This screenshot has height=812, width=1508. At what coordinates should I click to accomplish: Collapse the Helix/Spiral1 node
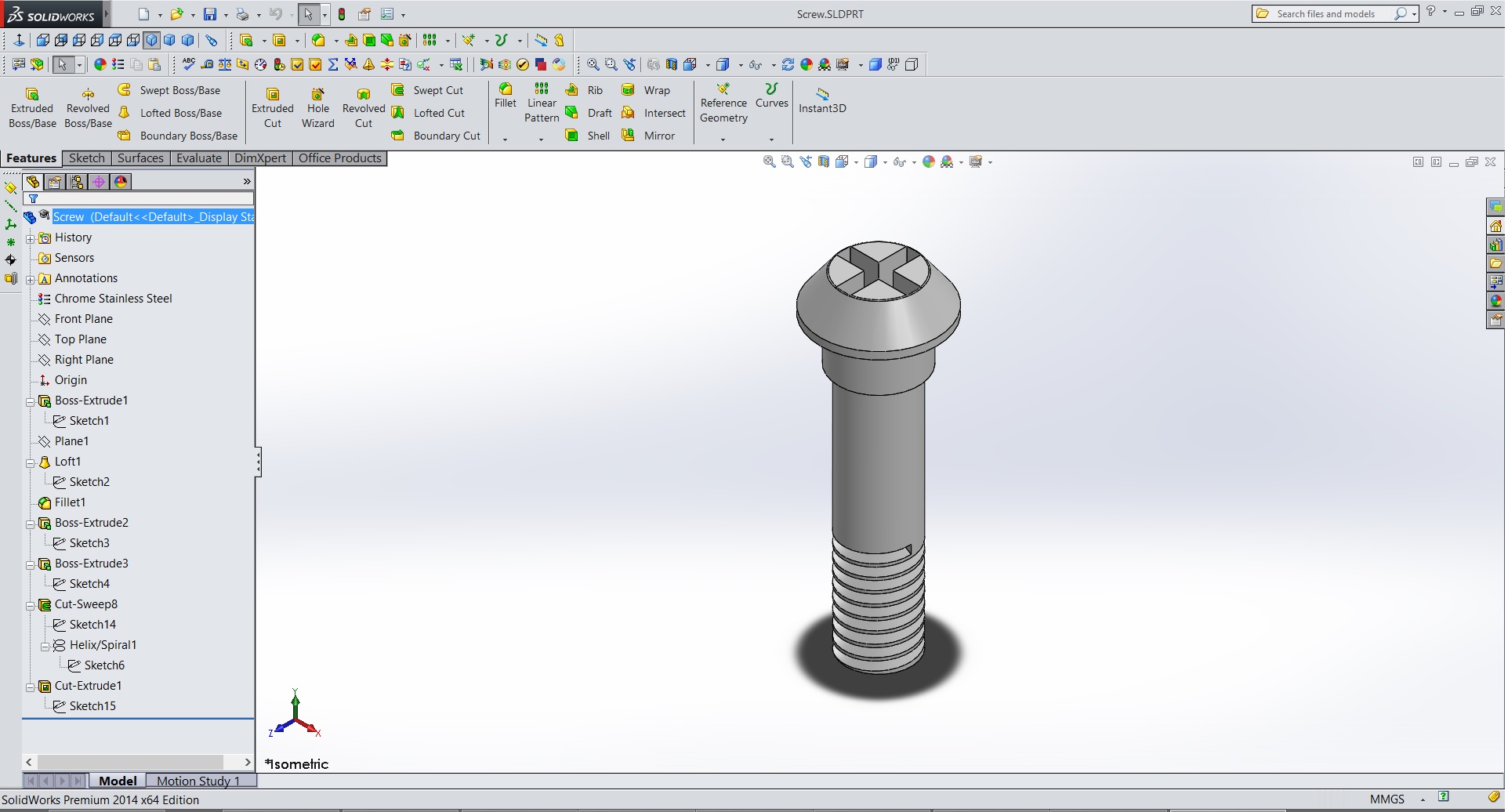45,646
